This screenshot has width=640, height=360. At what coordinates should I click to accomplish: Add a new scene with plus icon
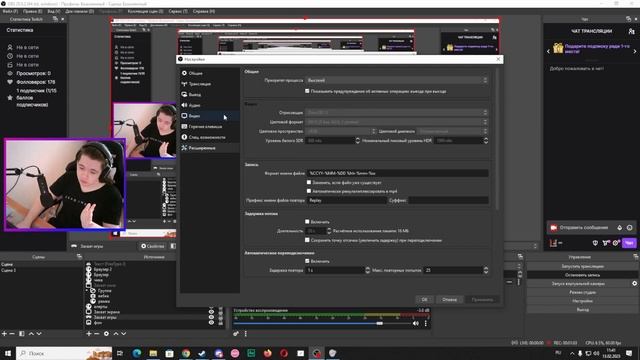[4, 333]
